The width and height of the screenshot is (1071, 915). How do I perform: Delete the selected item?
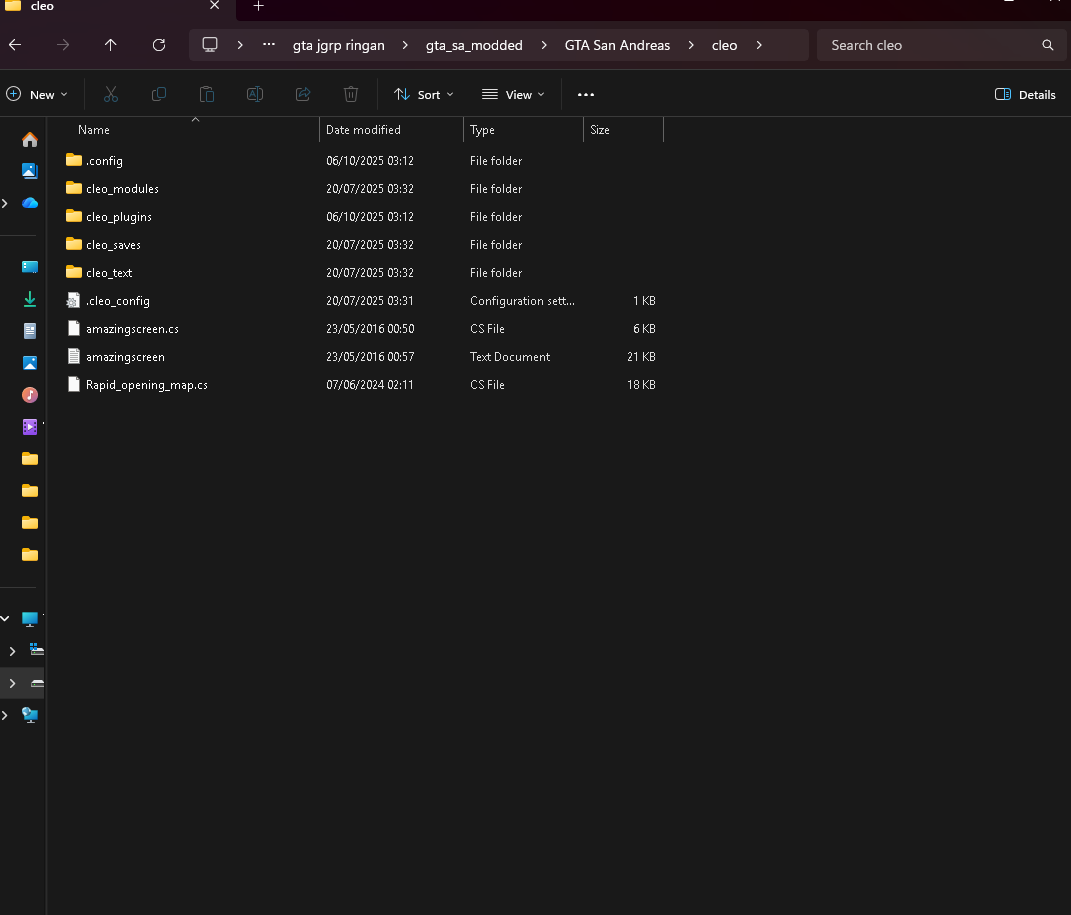350,94
